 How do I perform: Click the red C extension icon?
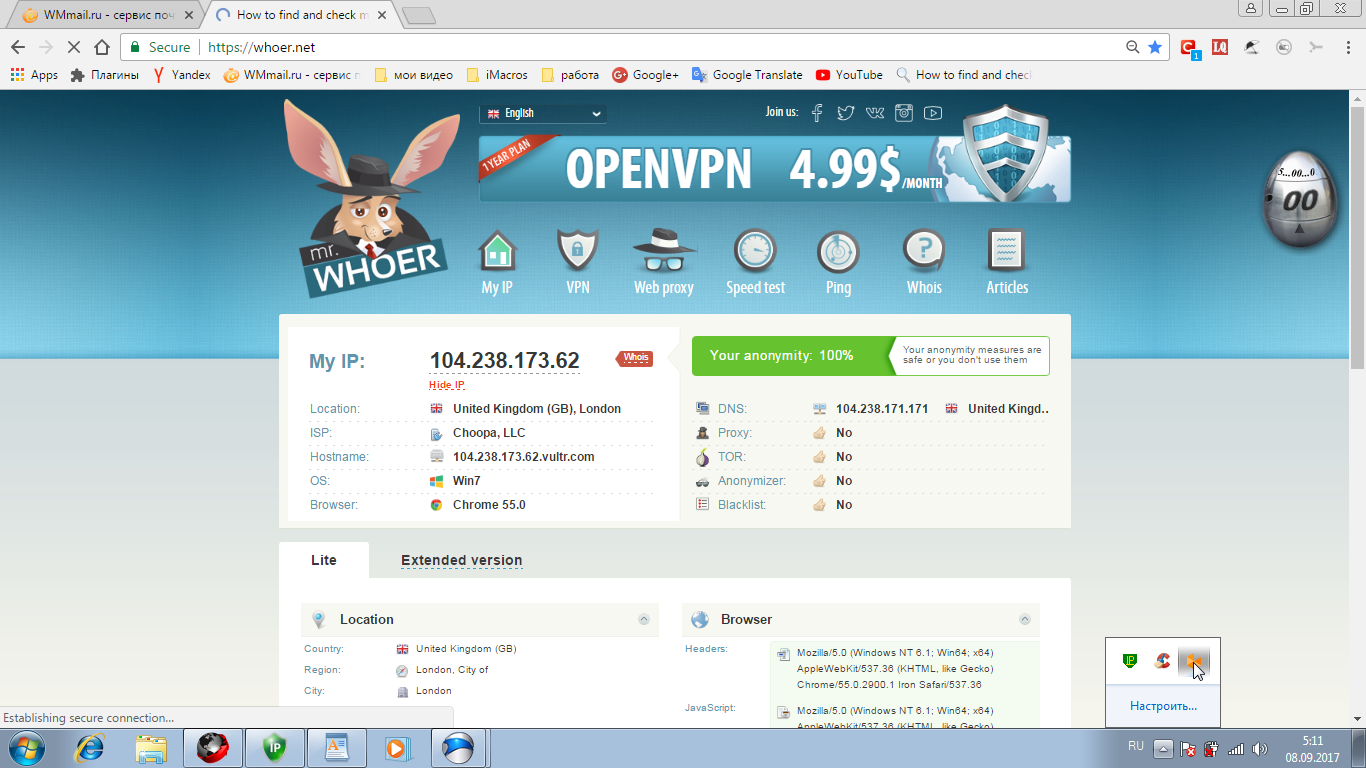(1189, 48)
